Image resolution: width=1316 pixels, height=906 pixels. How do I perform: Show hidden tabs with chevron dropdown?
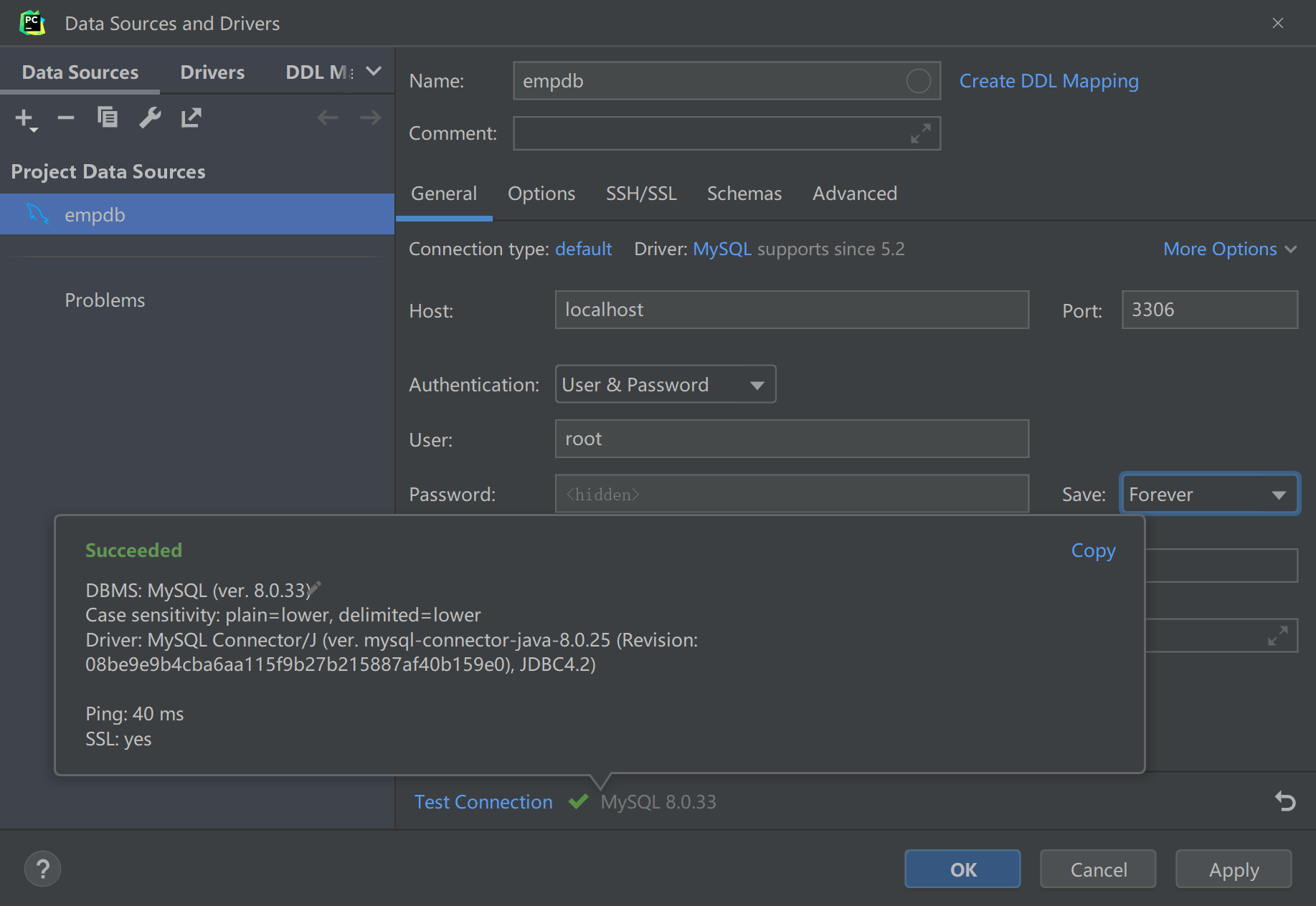pos(374,72)
